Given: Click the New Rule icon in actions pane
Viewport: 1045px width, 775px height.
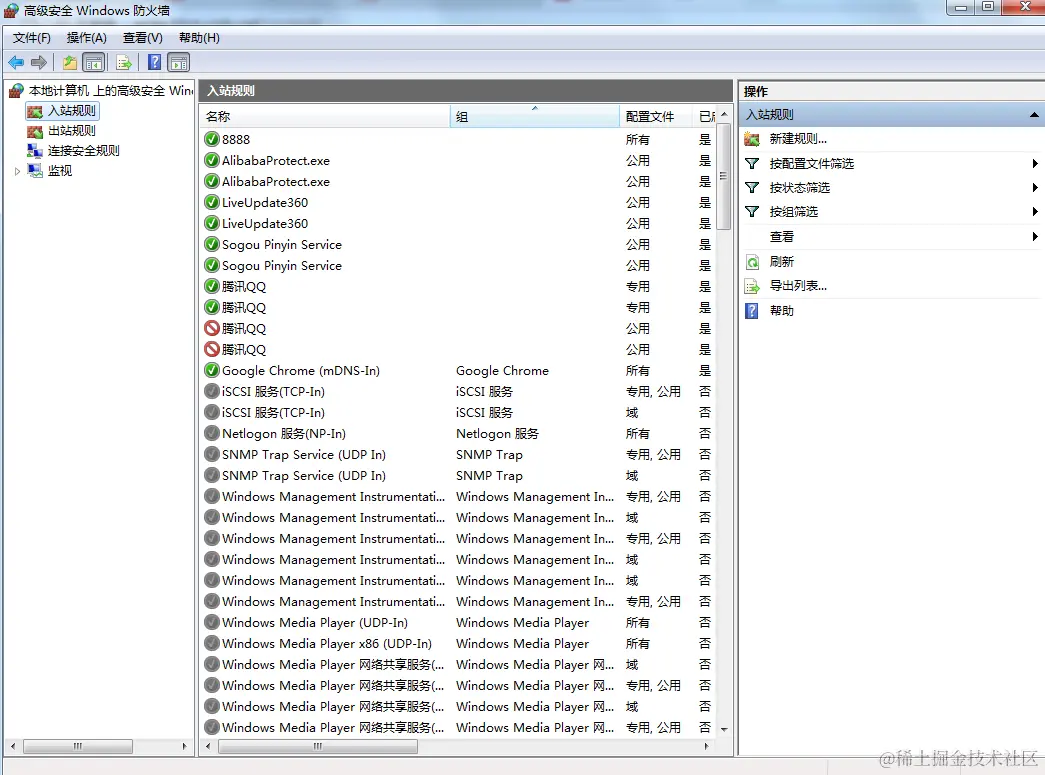Looking at the screenshot, I should pos(752,139).
